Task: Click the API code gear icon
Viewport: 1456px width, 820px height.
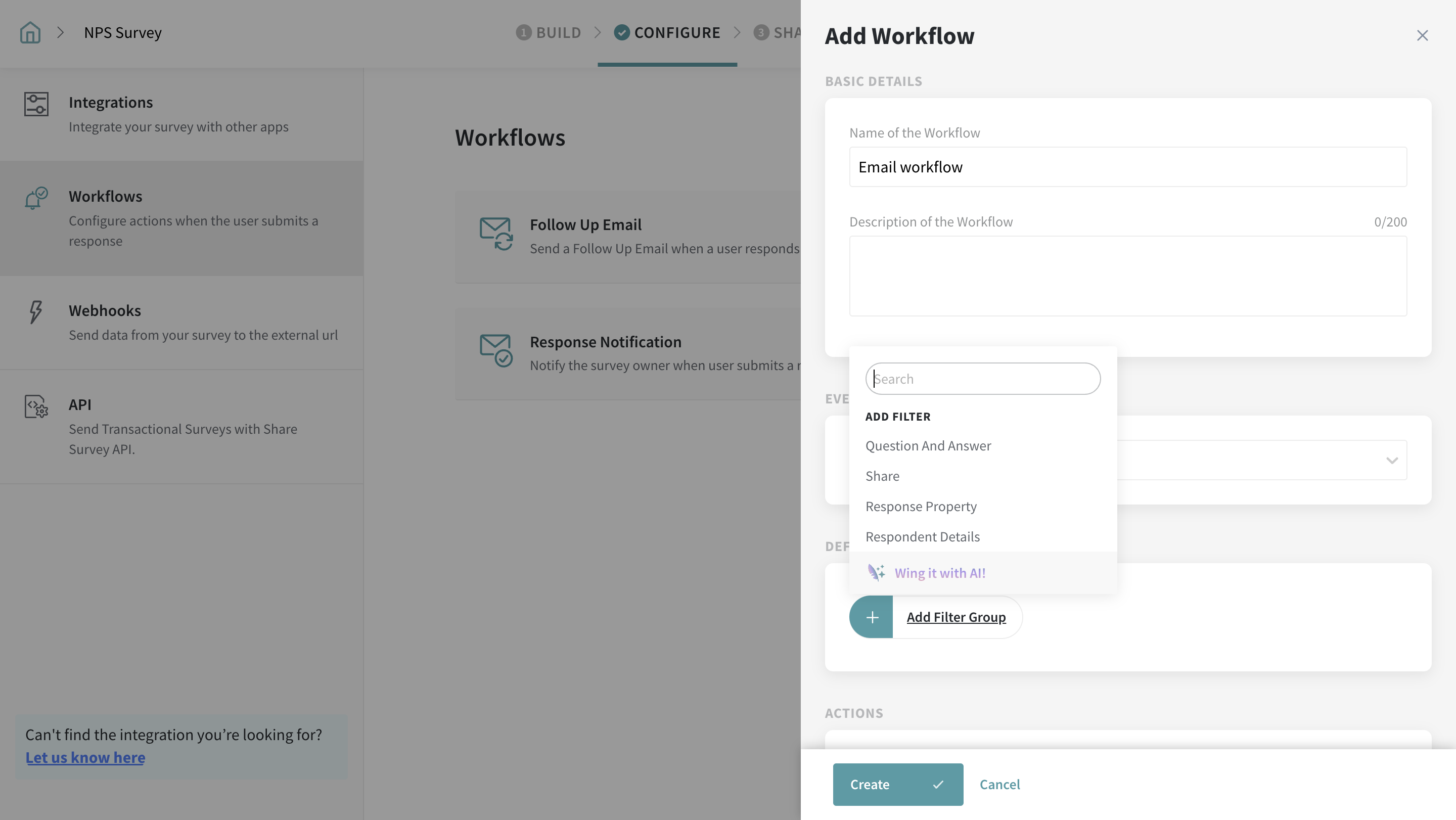Action: point(36,406)
